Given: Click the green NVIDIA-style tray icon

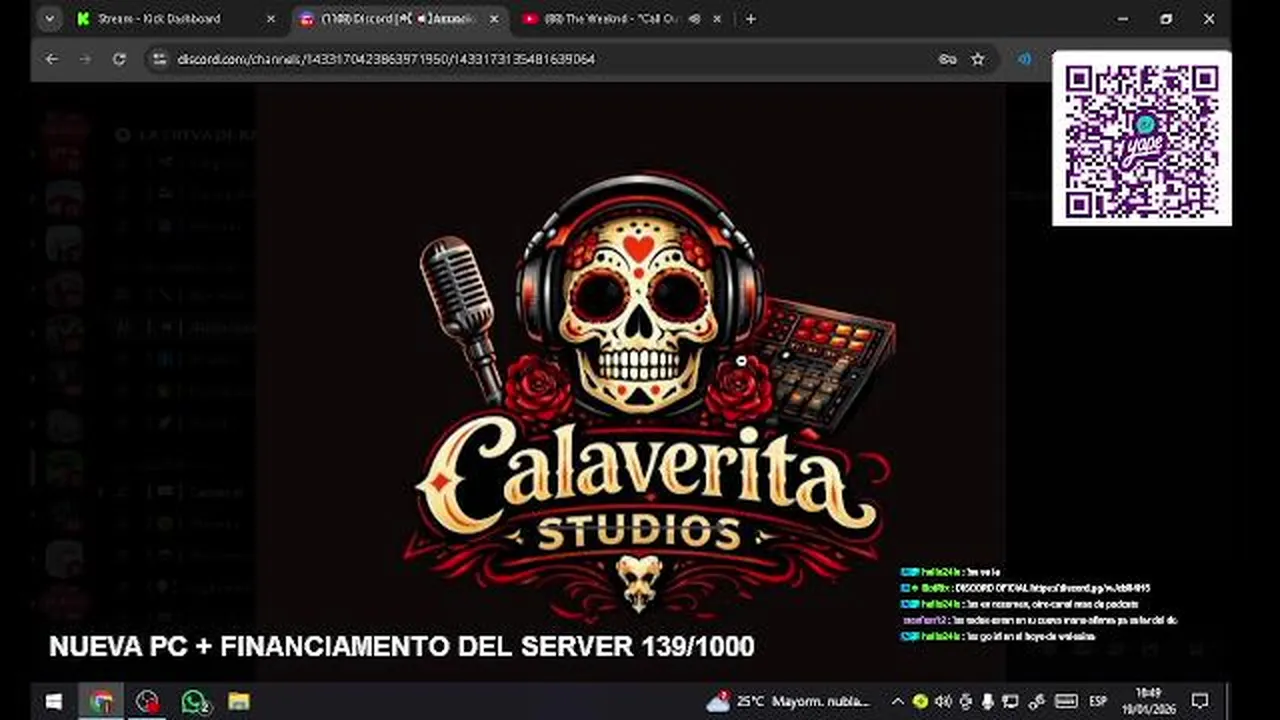Looking at the screenshot, I should coord(920,701).
